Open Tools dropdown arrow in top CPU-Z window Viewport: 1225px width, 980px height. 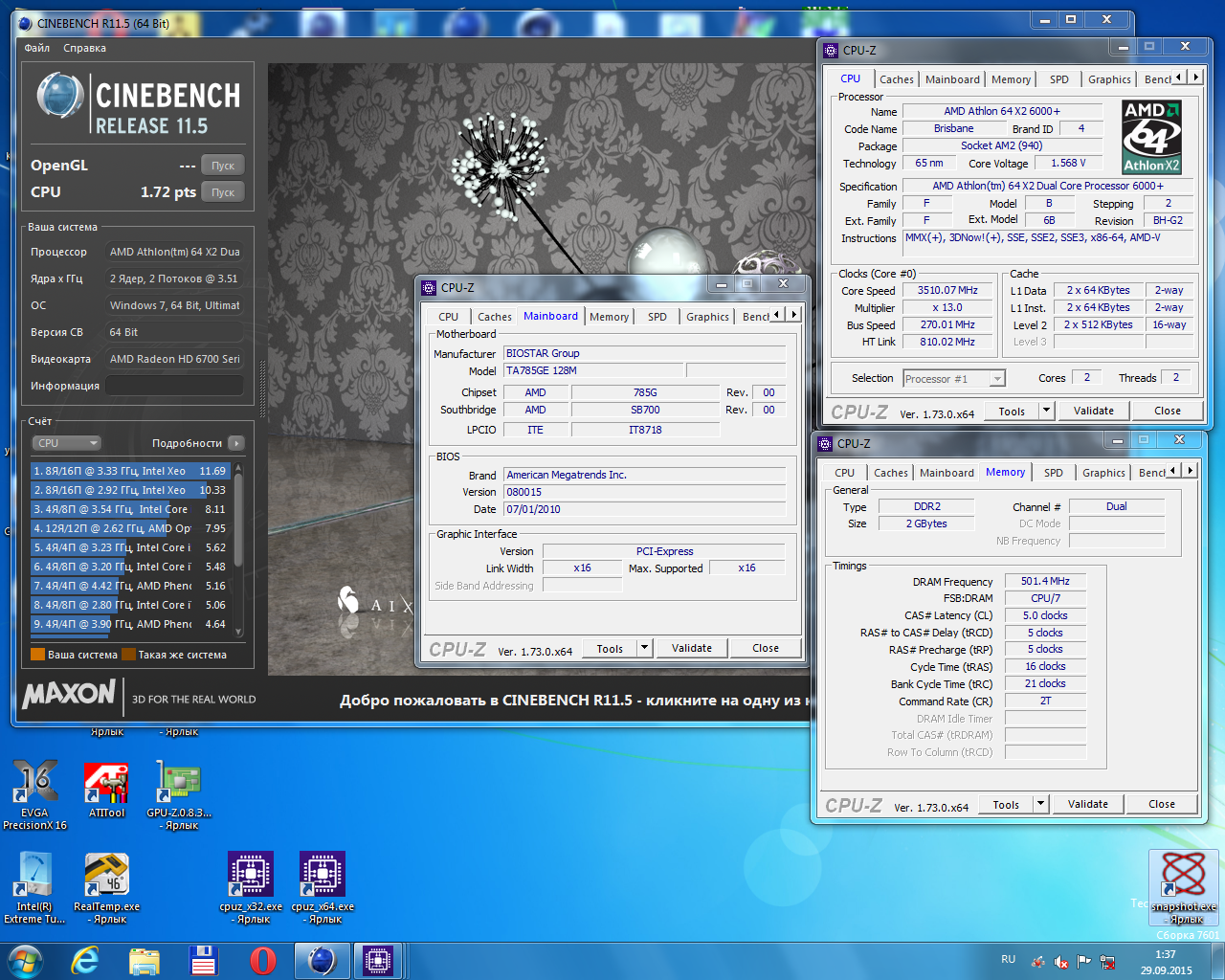[x=1047, y=411]
